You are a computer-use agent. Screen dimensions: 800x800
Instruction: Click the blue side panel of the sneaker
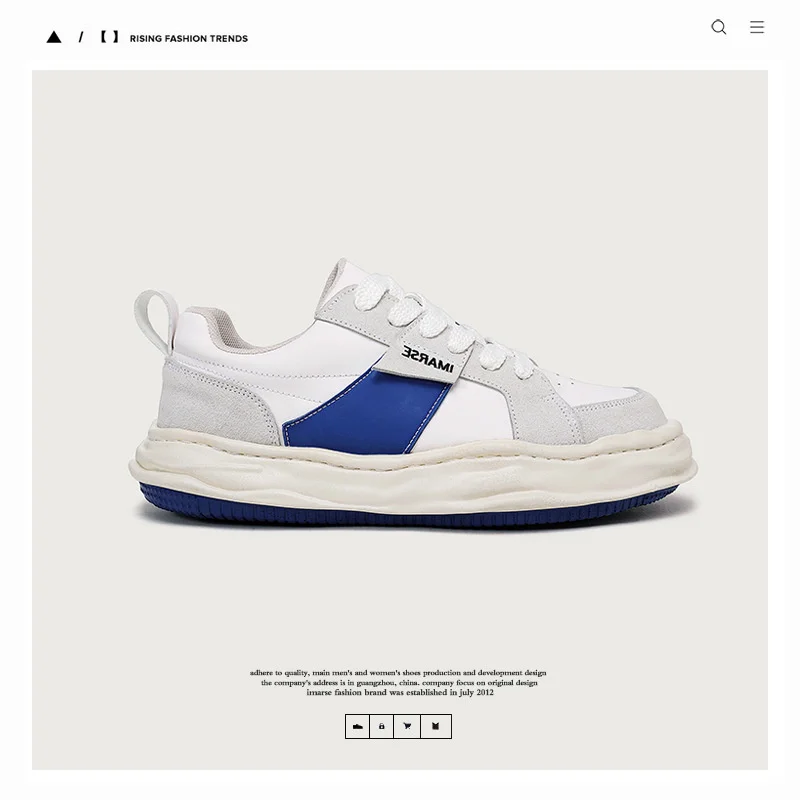click(x=366, y=414)
